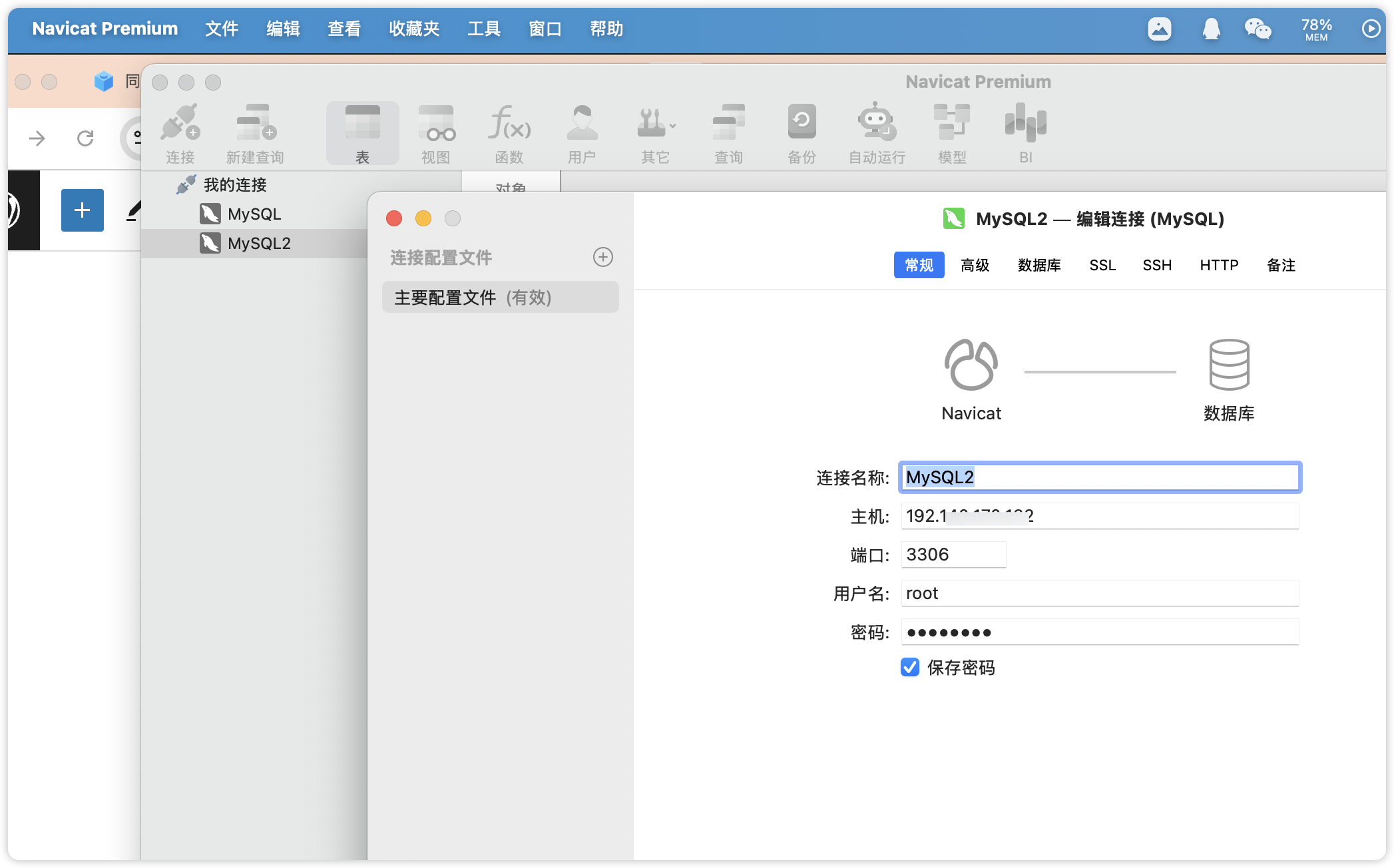Viewport: 1394px width, 868px height.
Task: Open the 模型 (Model) toolbar icon
Action: coord(952,133)
